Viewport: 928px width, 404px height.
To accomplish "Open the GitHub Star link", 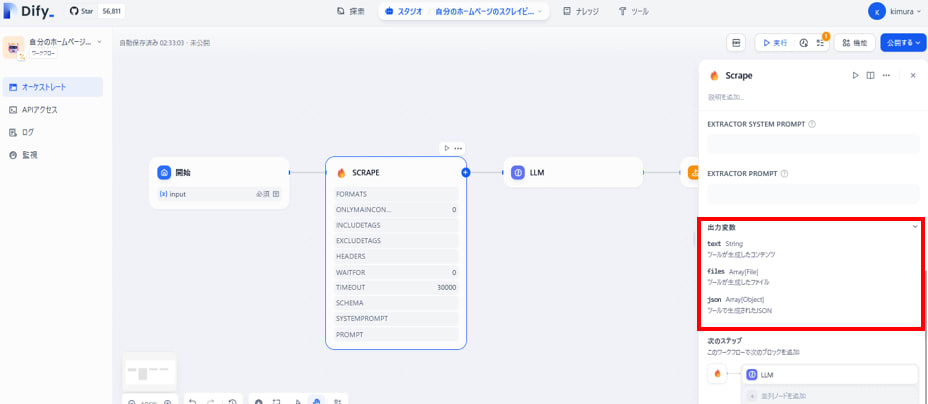I will click(82, 11).
